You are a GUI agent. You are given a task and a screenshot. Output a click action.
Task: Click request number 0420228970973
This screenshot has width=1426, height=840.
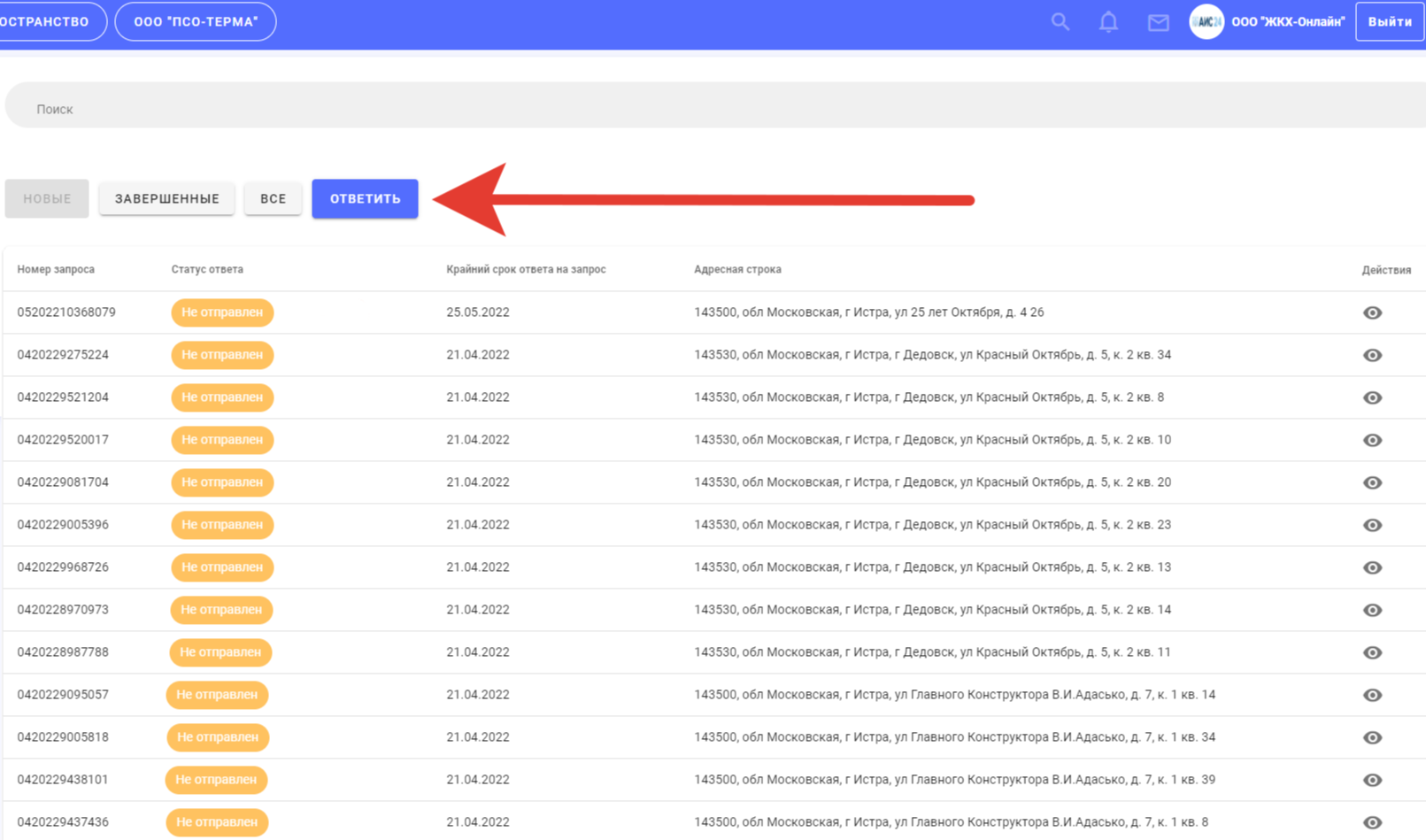63,610
